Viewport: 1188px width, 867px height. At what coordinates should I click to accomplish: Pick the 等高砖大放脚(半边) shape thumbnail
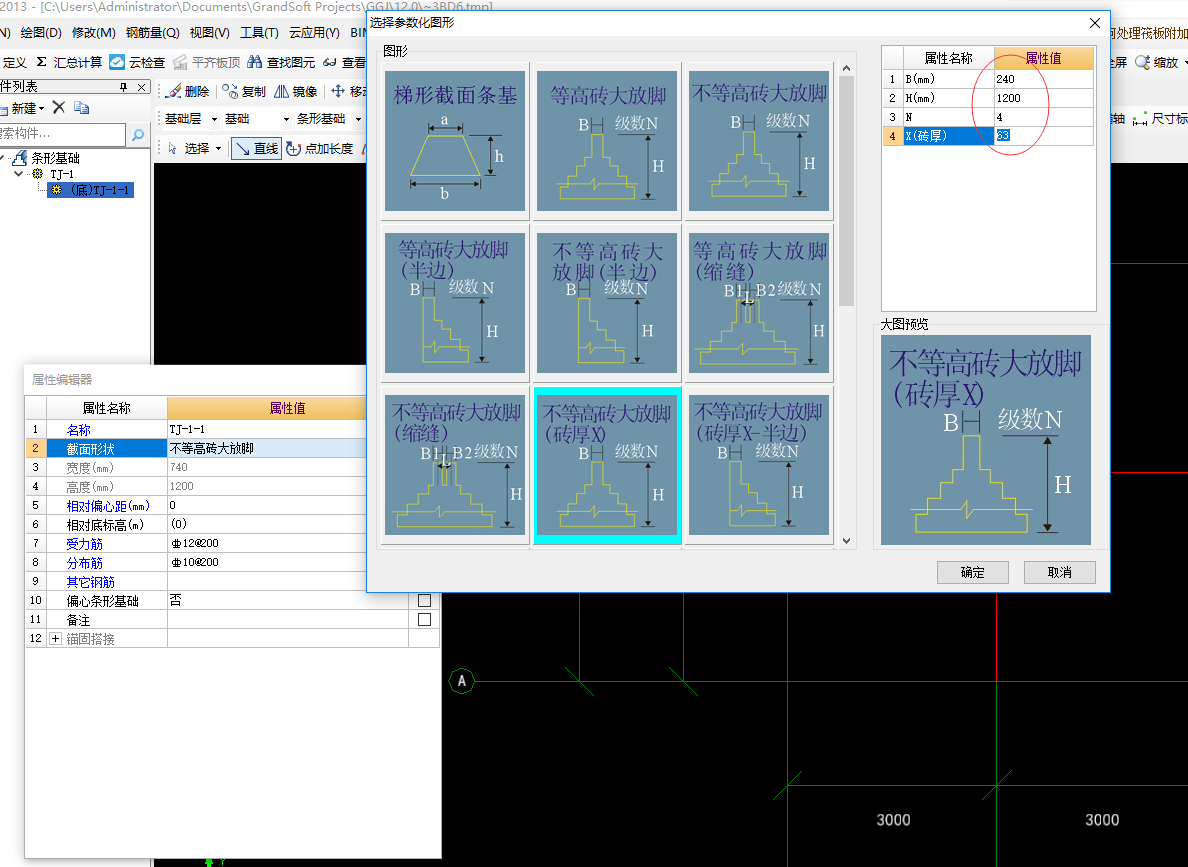pyautogui.click(x=455, y=302)
